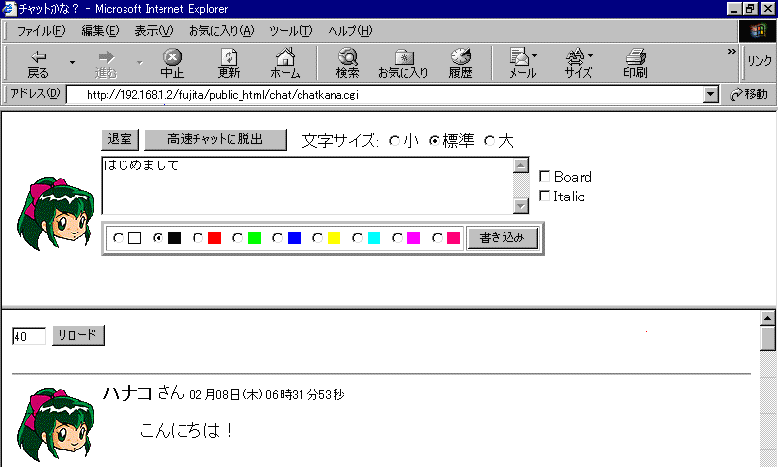This screenshot has height=467, width=778.
Task: Open the ツール(T) menu
Action: (x=290, y=31)
